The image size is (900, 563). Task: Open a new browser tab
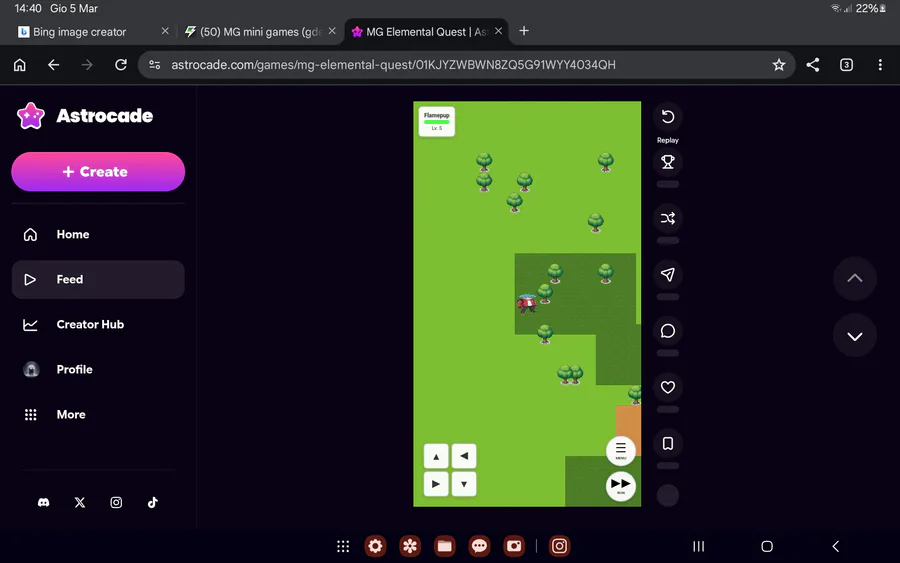(524, 31)
